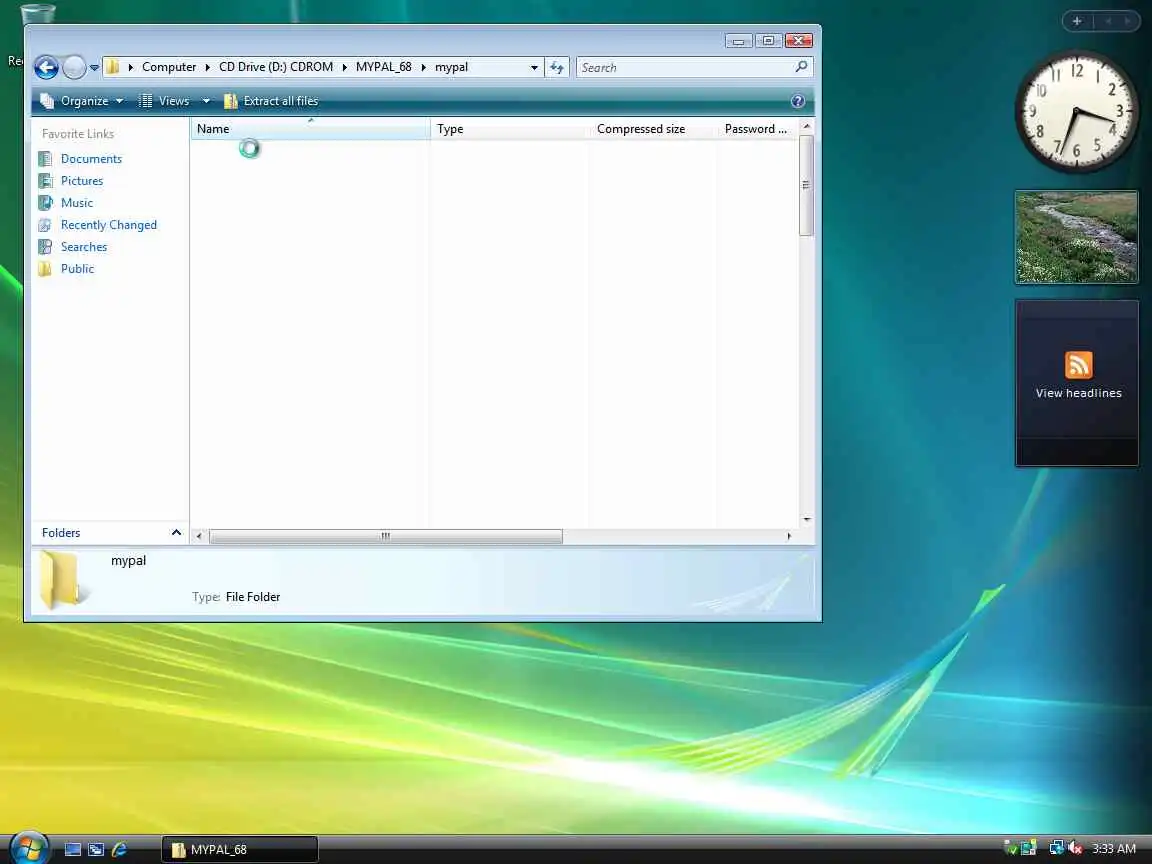Sort by Type column header
Viewport: 1152px width, 864px height.
[x=509, y=129]
